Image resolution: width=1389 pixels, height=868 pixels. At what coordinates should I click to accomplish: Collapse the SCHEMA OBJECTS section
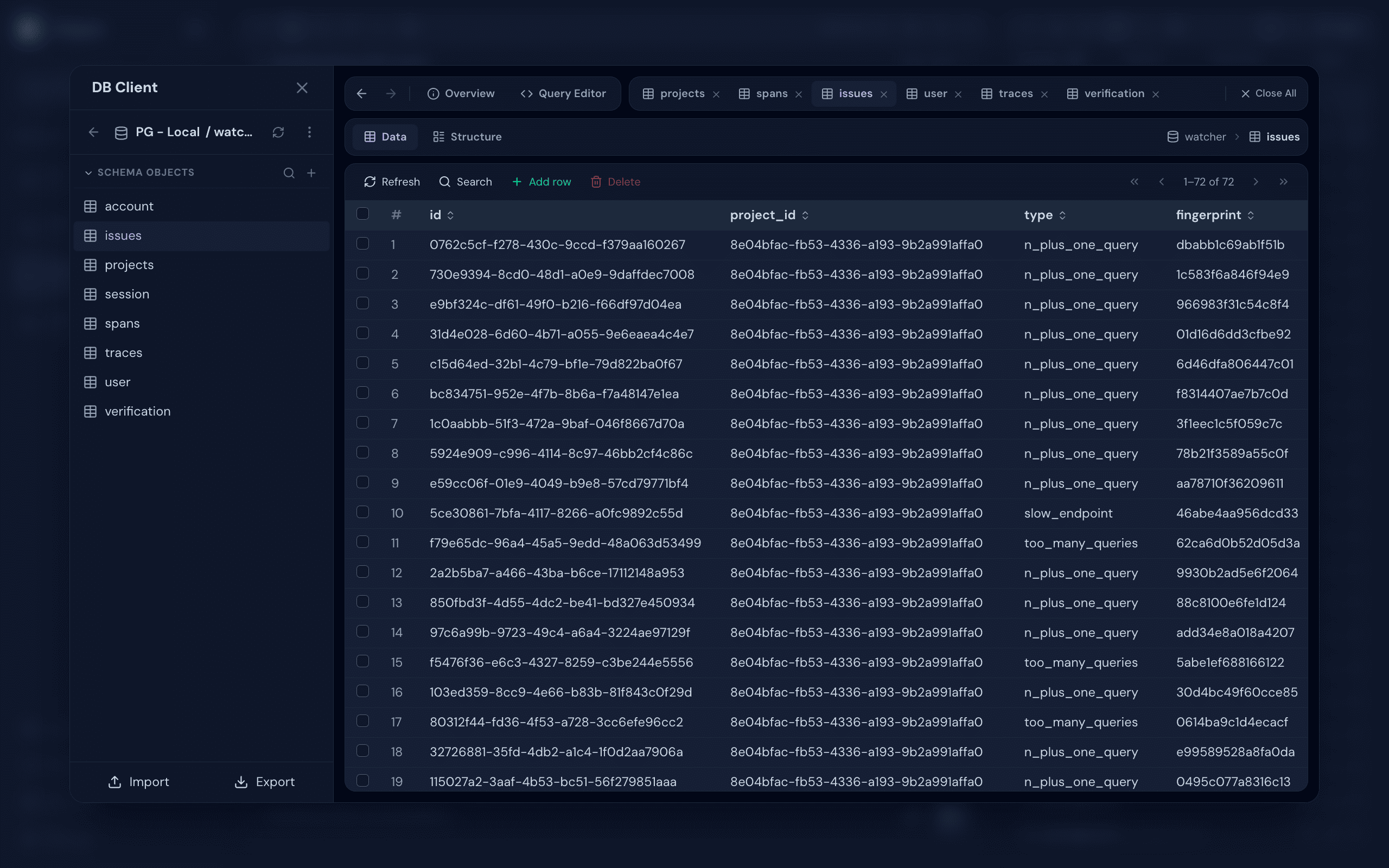click(x=139, y=172)
